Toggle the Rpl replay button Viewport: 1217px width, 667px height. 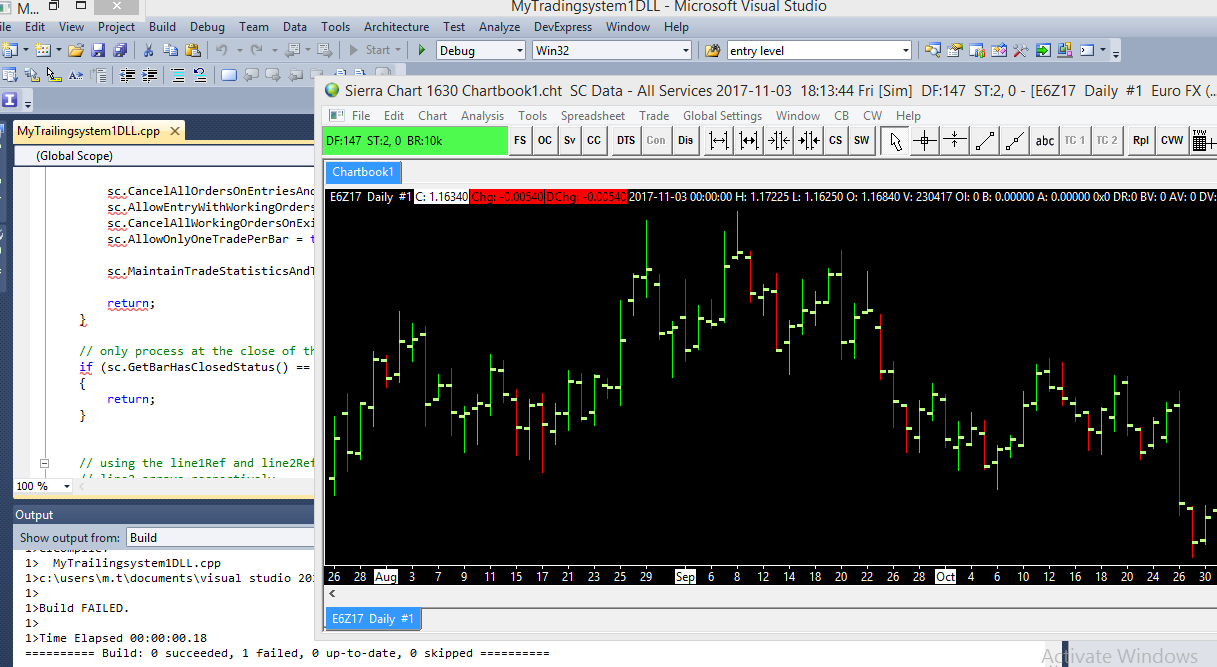1141,141
